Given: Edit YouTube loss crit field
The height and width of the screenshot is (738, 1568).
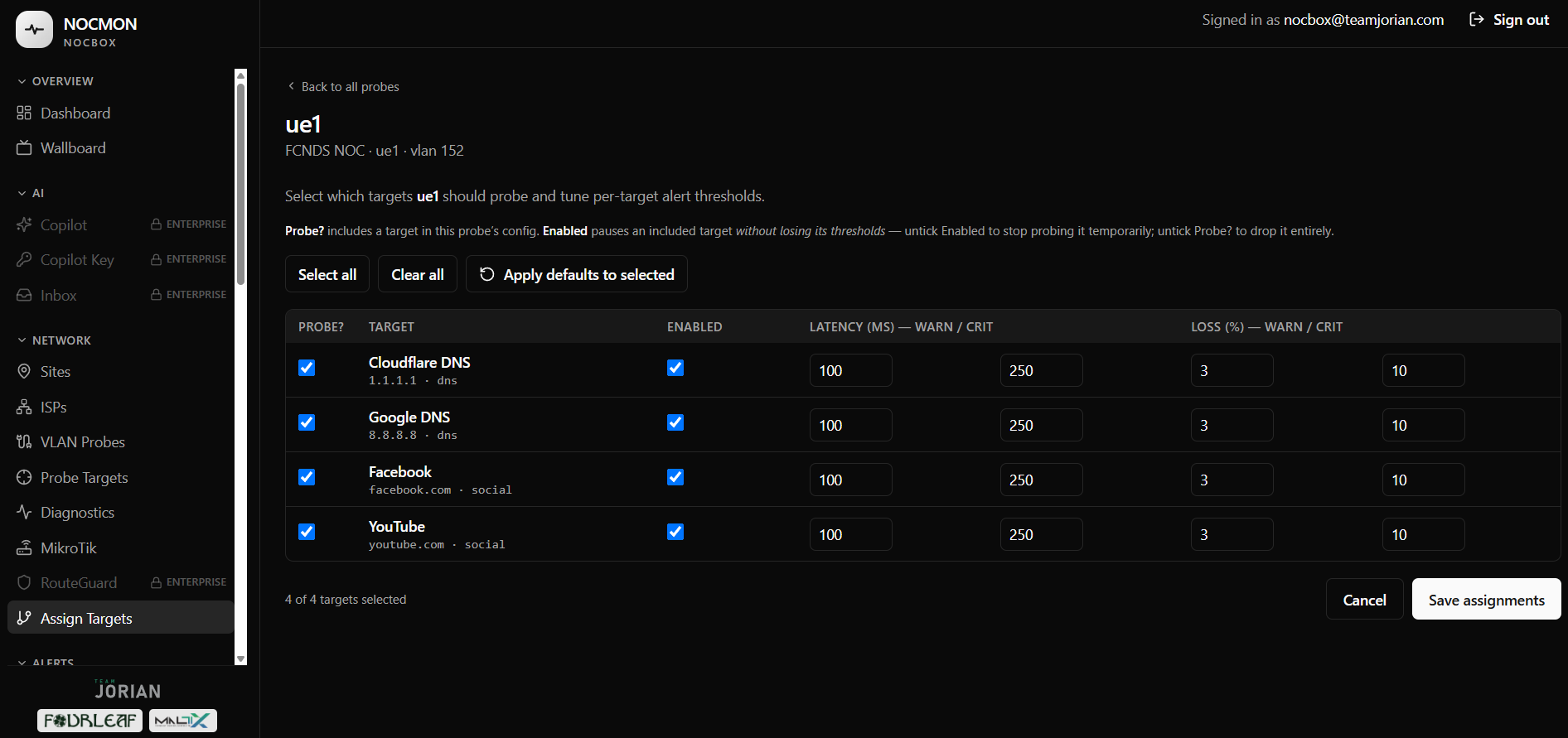Looking at the screenshot, I should (1424, 534).
